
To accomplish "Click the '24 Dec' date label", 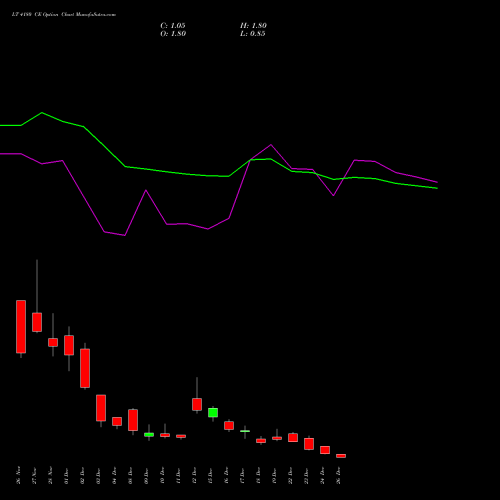I will pyautogui.click(x=322, y=475).
